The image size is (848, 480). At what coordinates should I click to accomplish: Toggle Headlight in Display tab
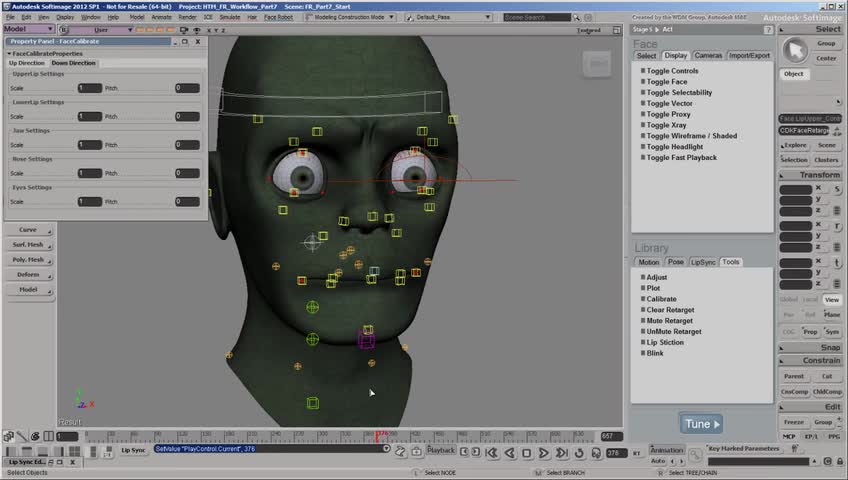click(674, 147)
